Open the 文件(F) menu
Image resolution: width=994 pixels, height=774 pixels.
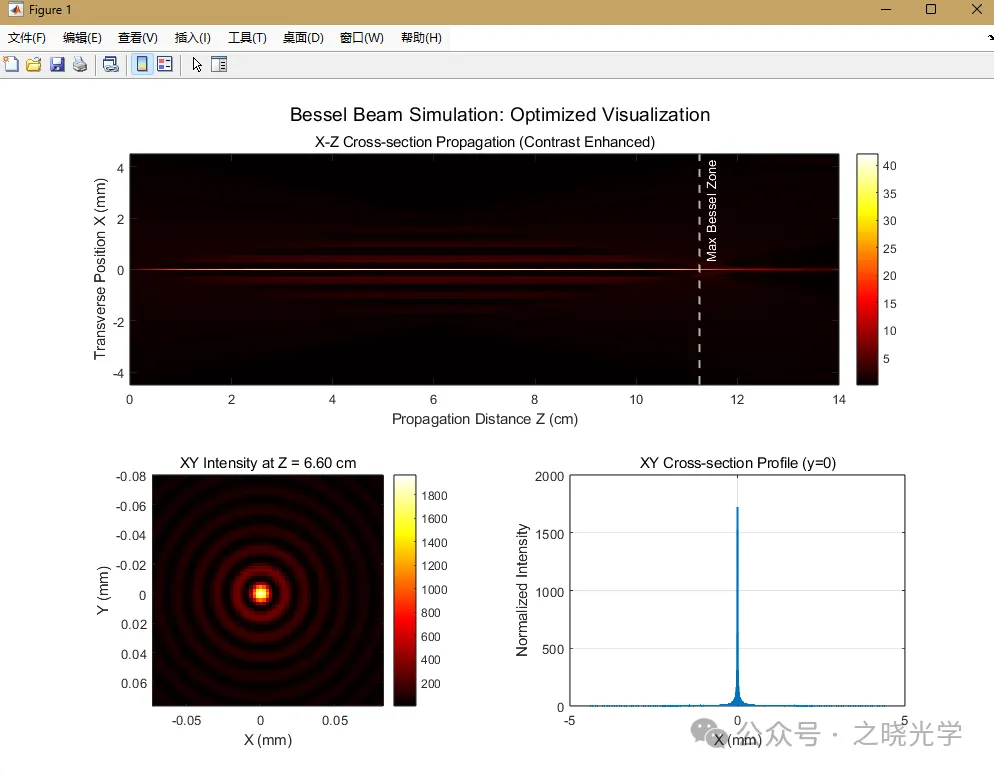(27, 38)
